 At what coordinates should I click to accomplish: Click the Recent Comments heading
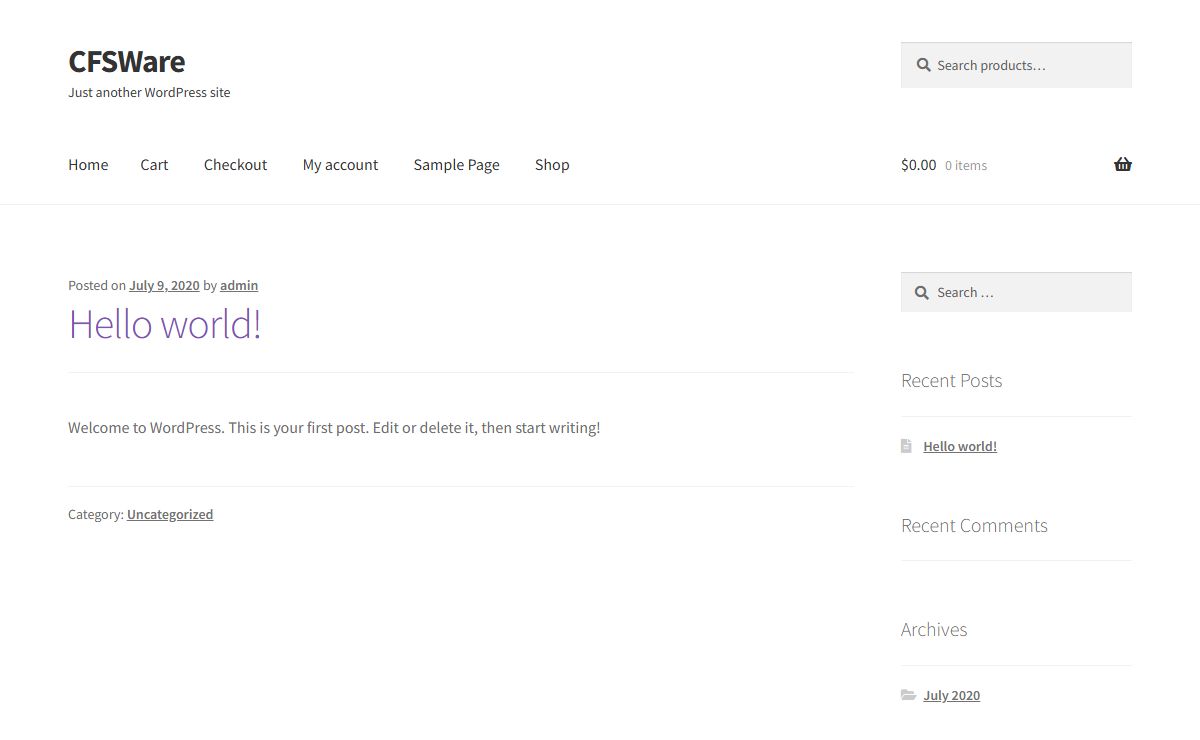pos(974,525)
